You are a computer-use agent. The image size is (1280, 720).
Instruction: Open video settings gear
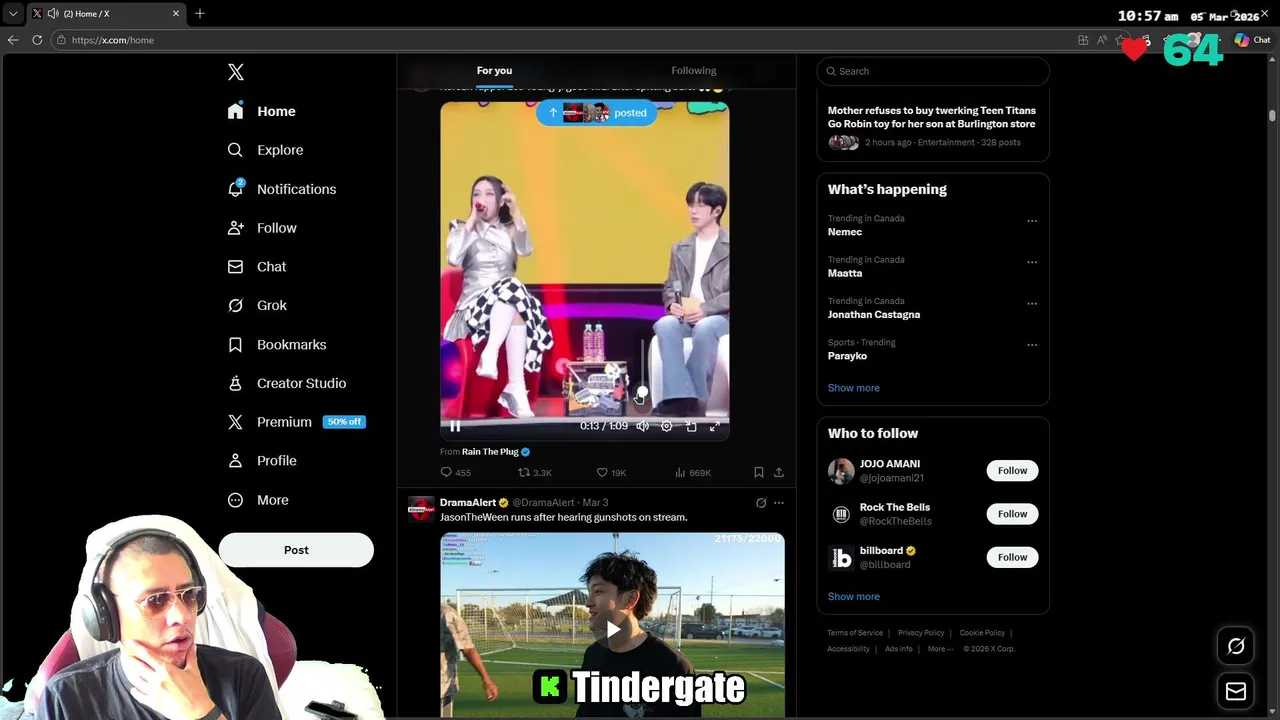[667, 426]
